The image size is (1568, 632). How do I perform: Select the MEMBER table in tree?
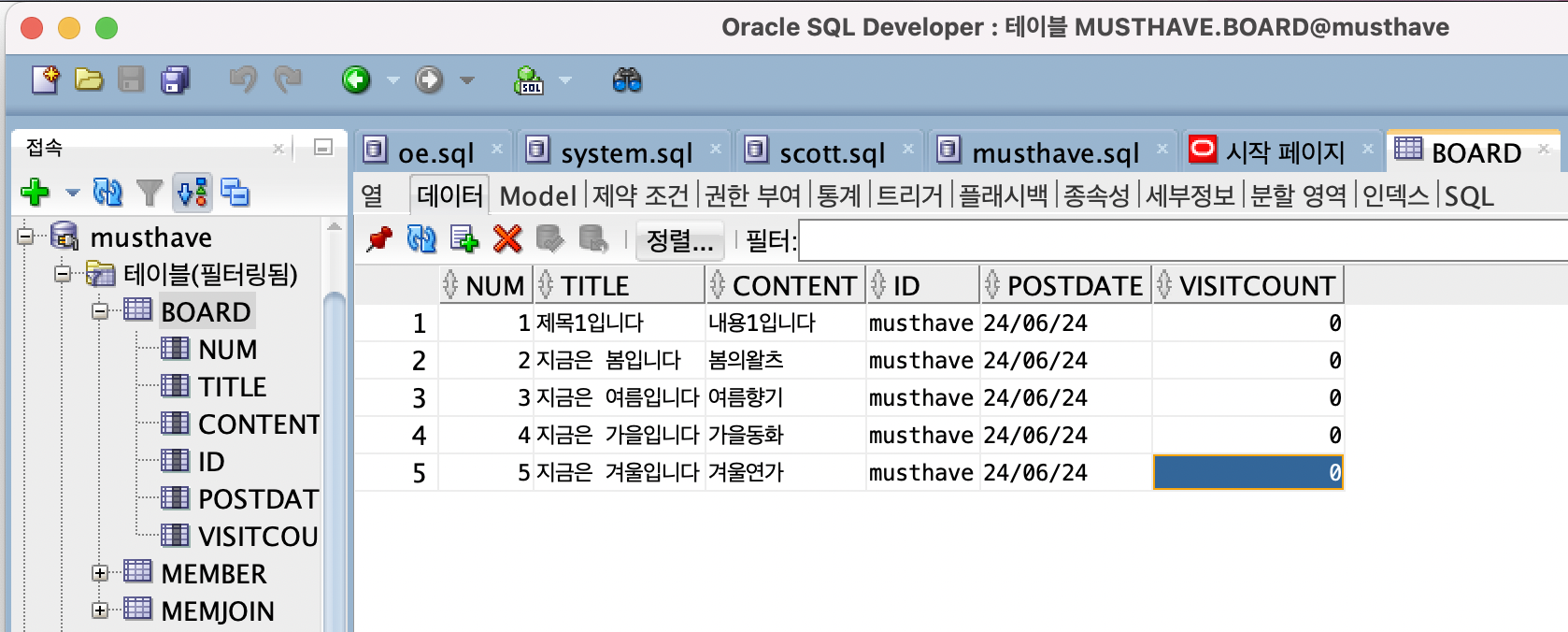click(213, 573)
